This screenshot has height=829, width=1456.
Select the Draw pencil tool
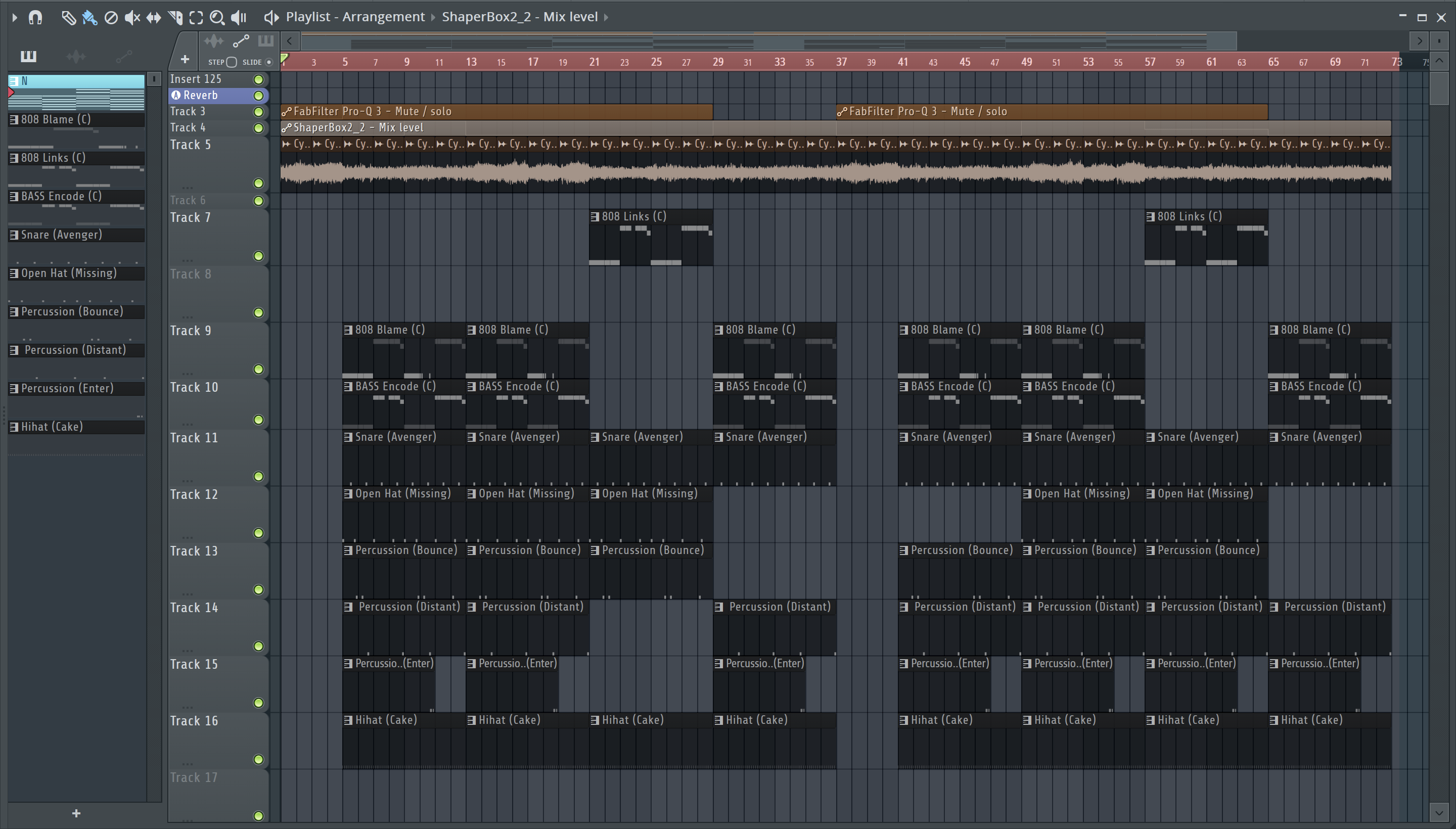coord(68,18)
